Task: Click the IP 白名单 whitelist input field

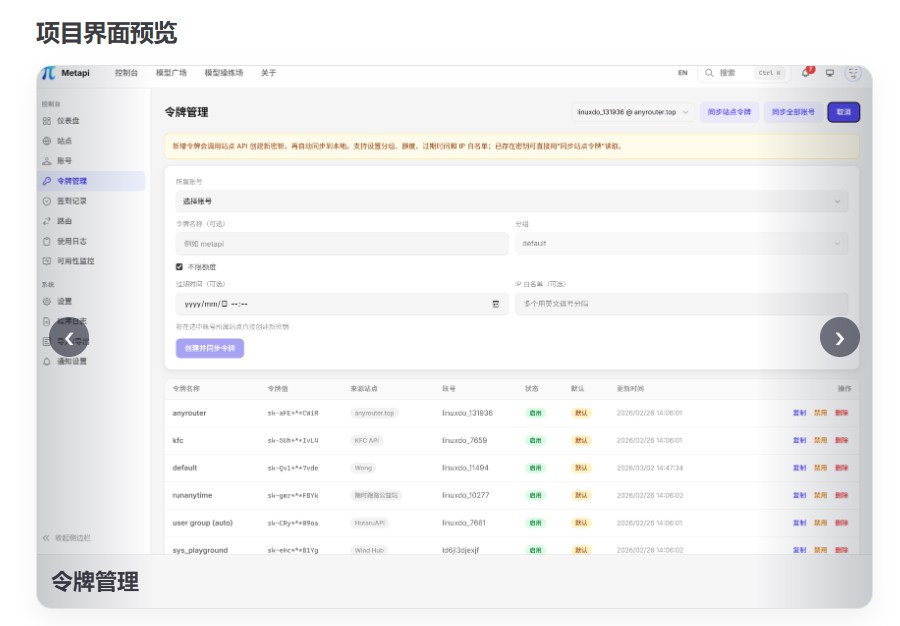Action: (x=681, y=304)
